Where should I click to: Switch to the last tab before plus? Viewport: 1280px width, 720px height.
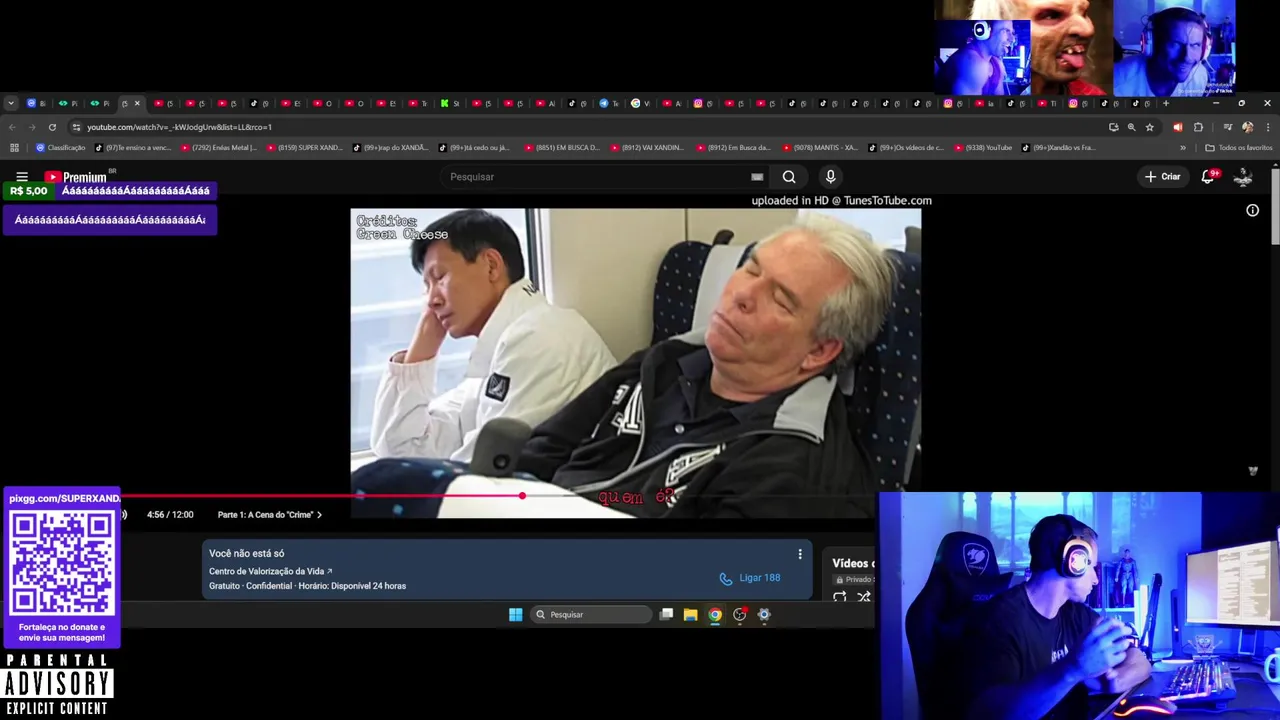coord(1141,103)
